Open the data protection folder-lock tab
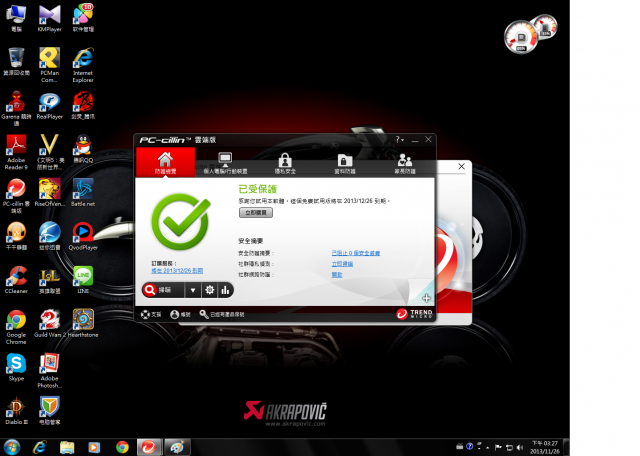The height and width of the screenshot is (456, 640). pyautogui.click(x=345, y=163)
